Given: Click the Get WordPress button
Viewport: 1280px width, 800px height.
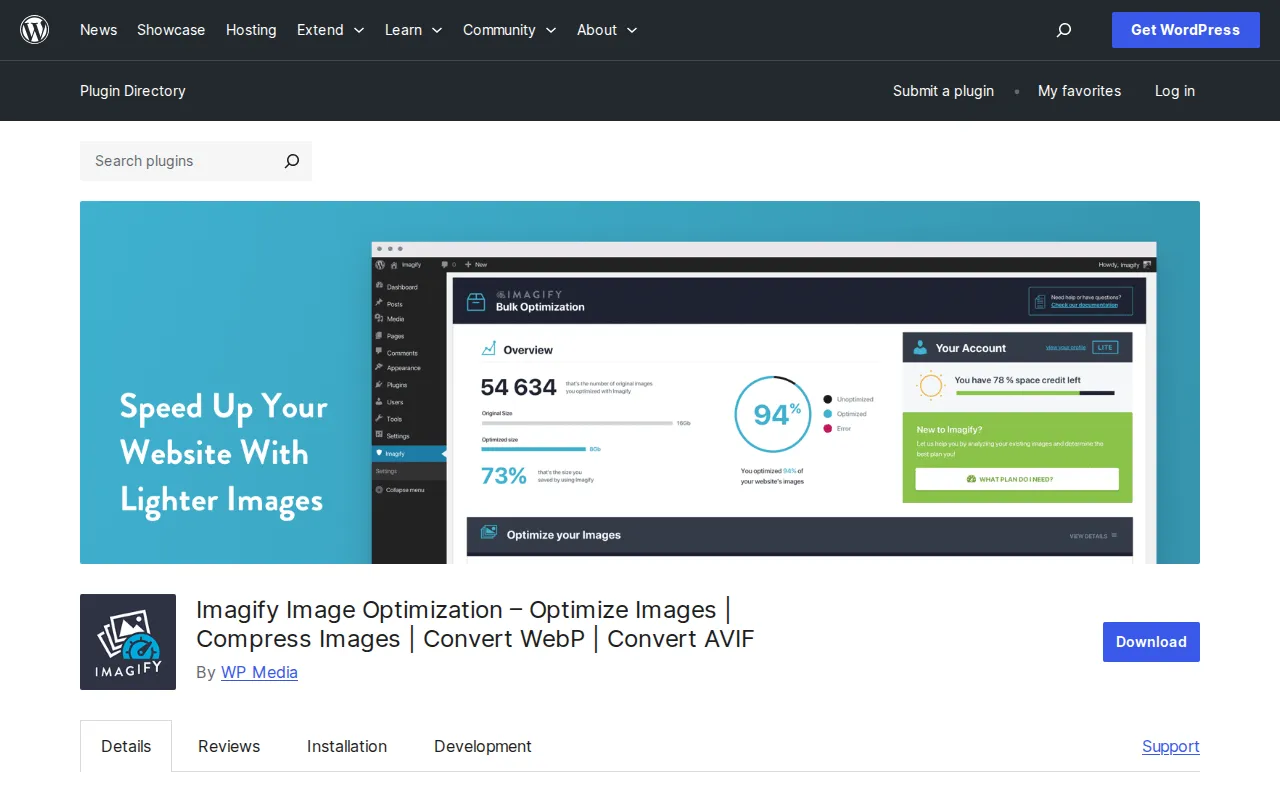Looking at the screenshot, I should 1185,30.
